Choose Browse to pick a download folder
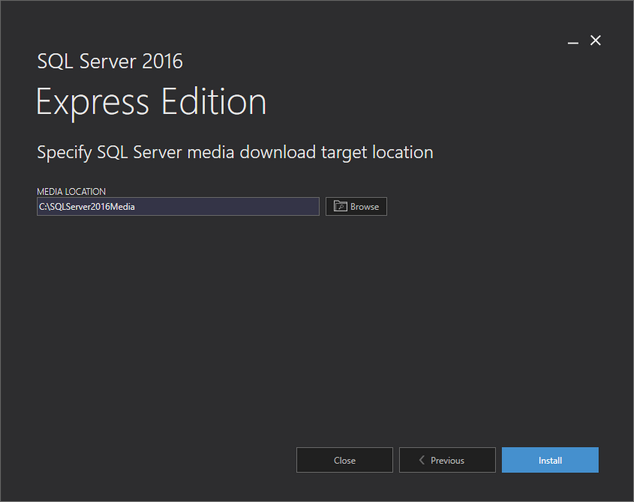 tap(356, 207)
